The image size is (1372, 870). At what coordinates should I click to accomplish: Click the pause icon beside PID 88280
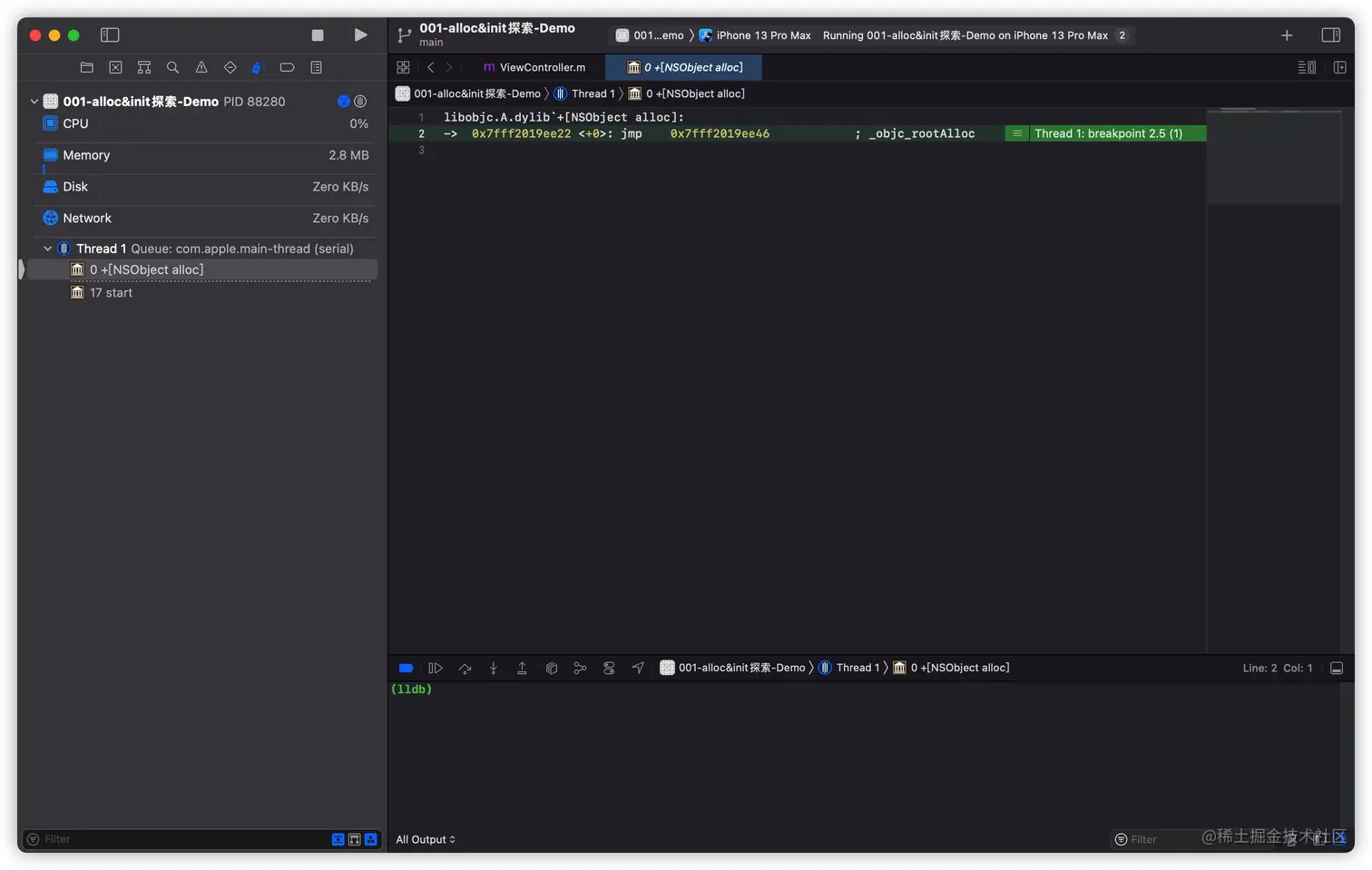click(x=360, y=102)
